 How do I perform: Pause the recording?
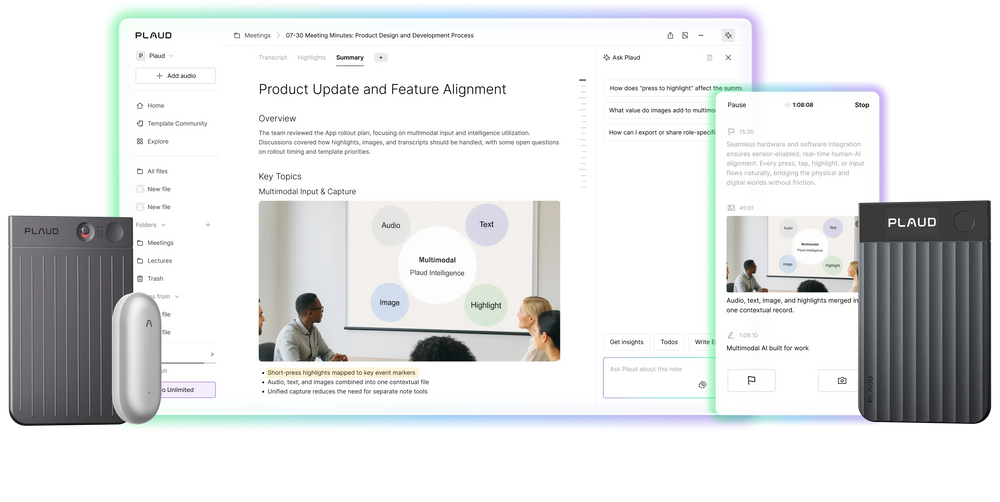click(x=736, y=105)
